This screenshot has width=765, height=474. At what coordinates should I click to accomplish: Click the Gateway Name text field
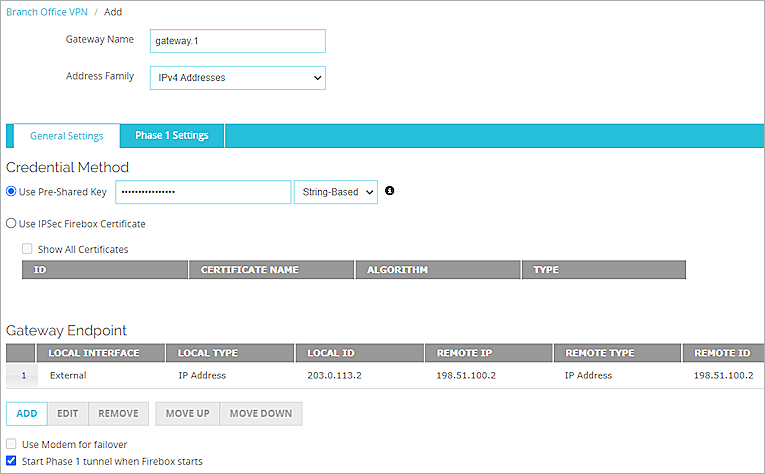(237, 41)
